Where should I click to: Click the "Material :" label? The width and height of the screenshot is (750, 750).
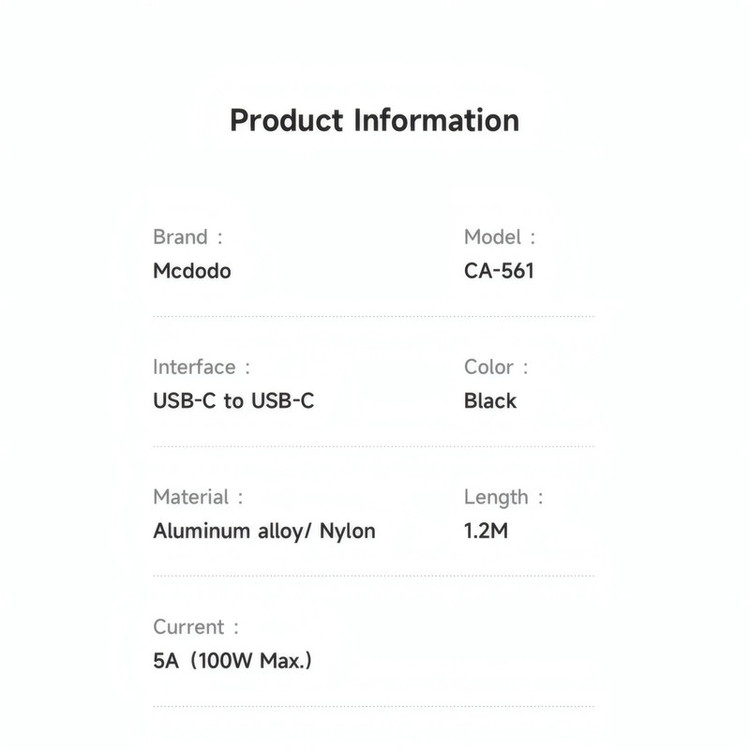point(198,497)
